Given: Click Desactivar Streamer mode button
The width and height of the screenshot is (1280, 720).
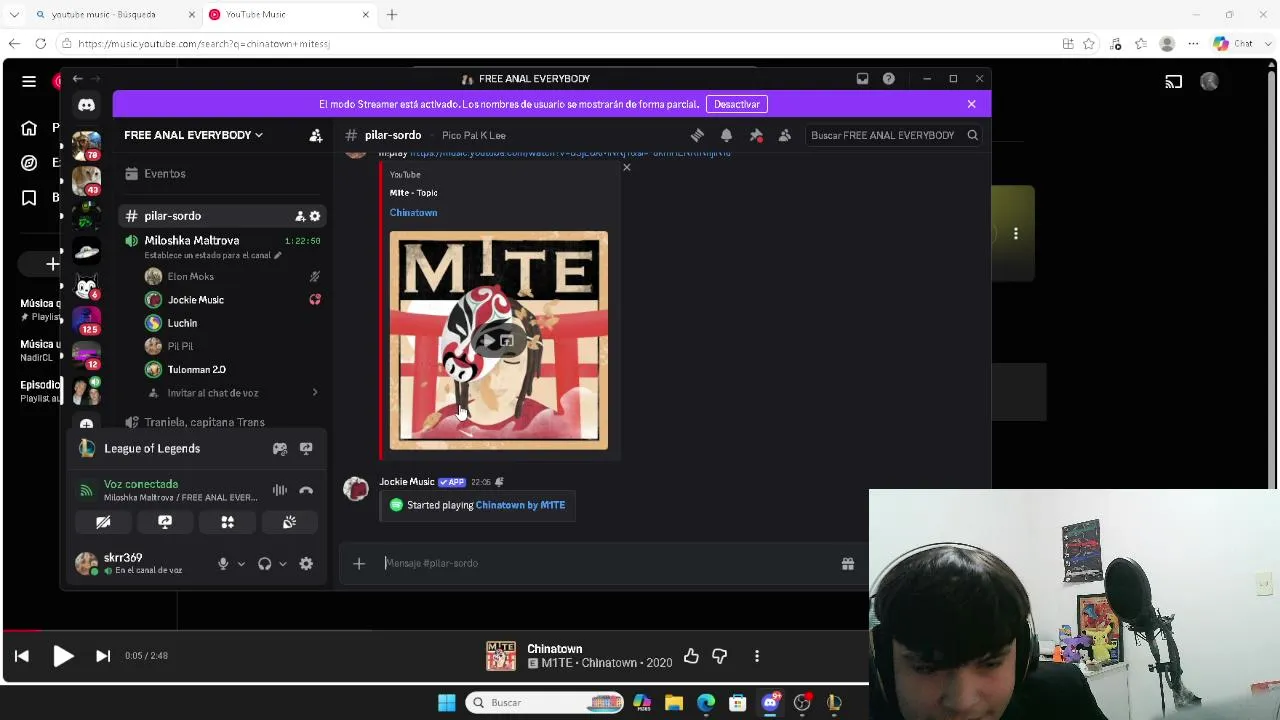Looking at the screenshot, I should tap(737, 104).
